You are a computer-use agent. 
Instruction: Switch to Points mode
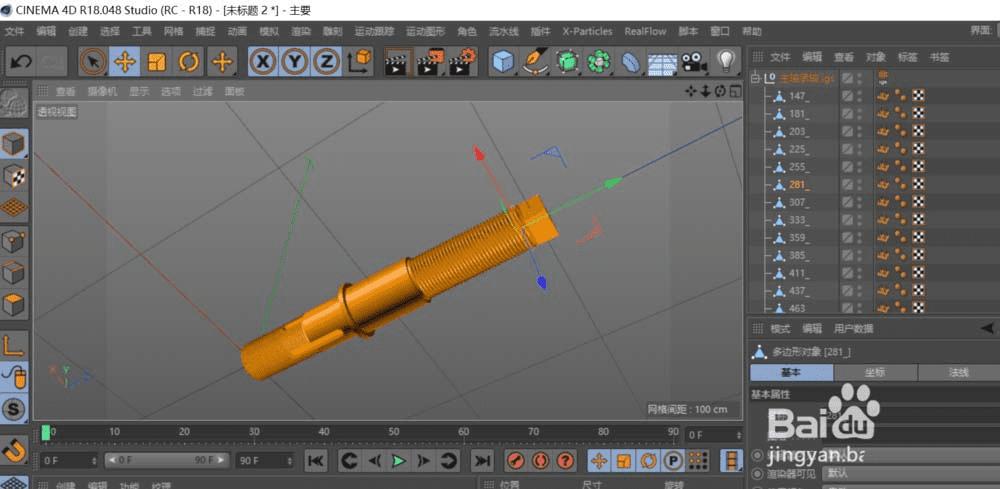point(14,242)
